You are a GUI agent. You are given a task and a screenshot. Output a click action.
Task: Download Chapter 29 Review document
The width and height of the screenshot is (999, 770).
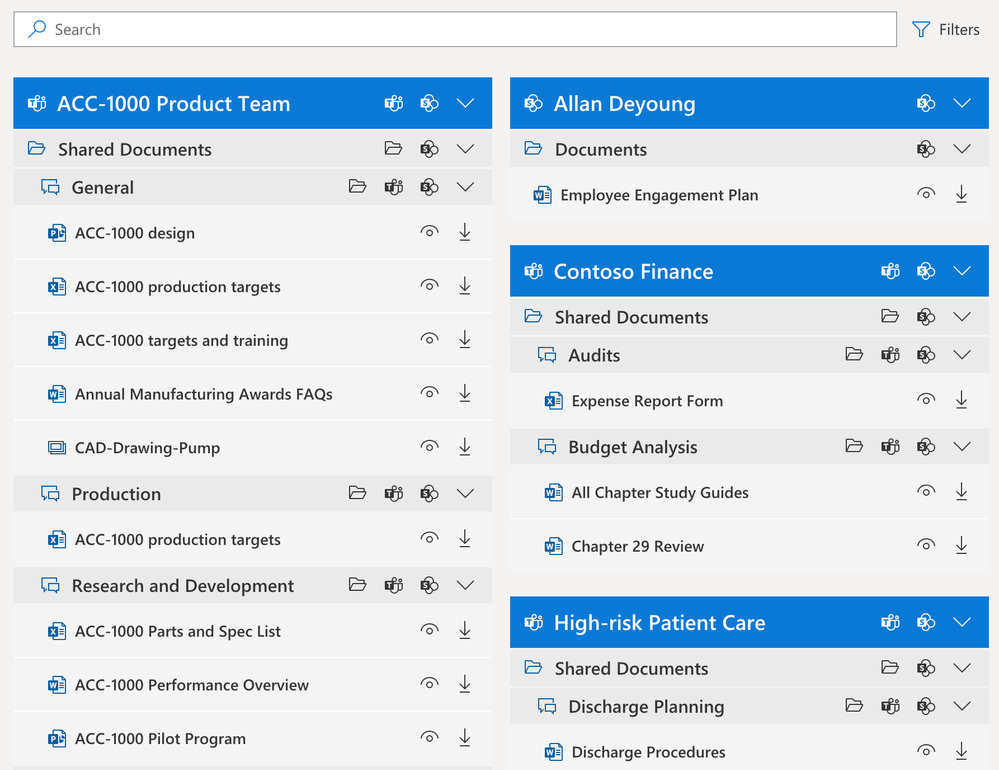click(x=961, y=546)
